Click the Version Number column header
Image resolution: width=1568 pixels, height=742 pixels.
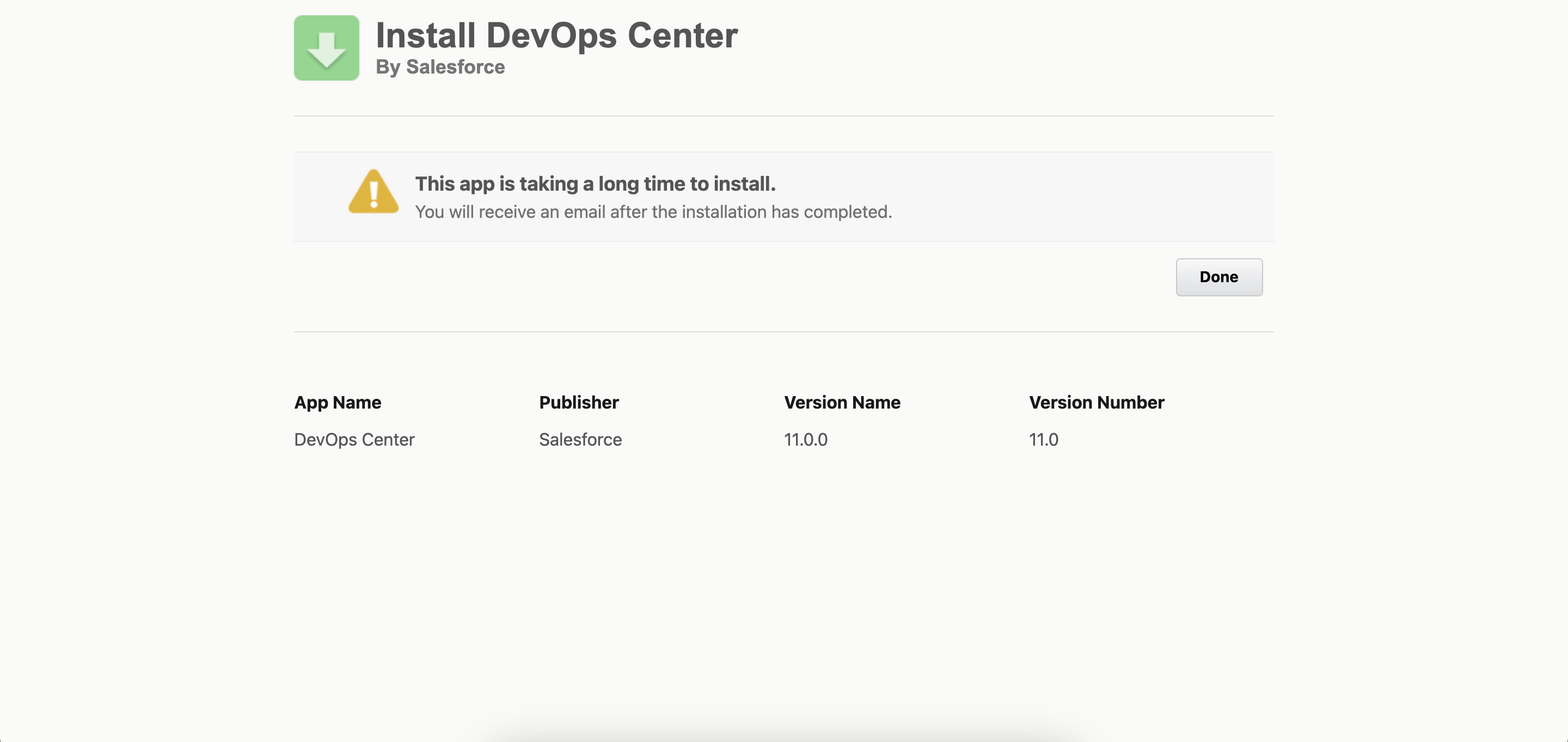tap(1097, 402)
